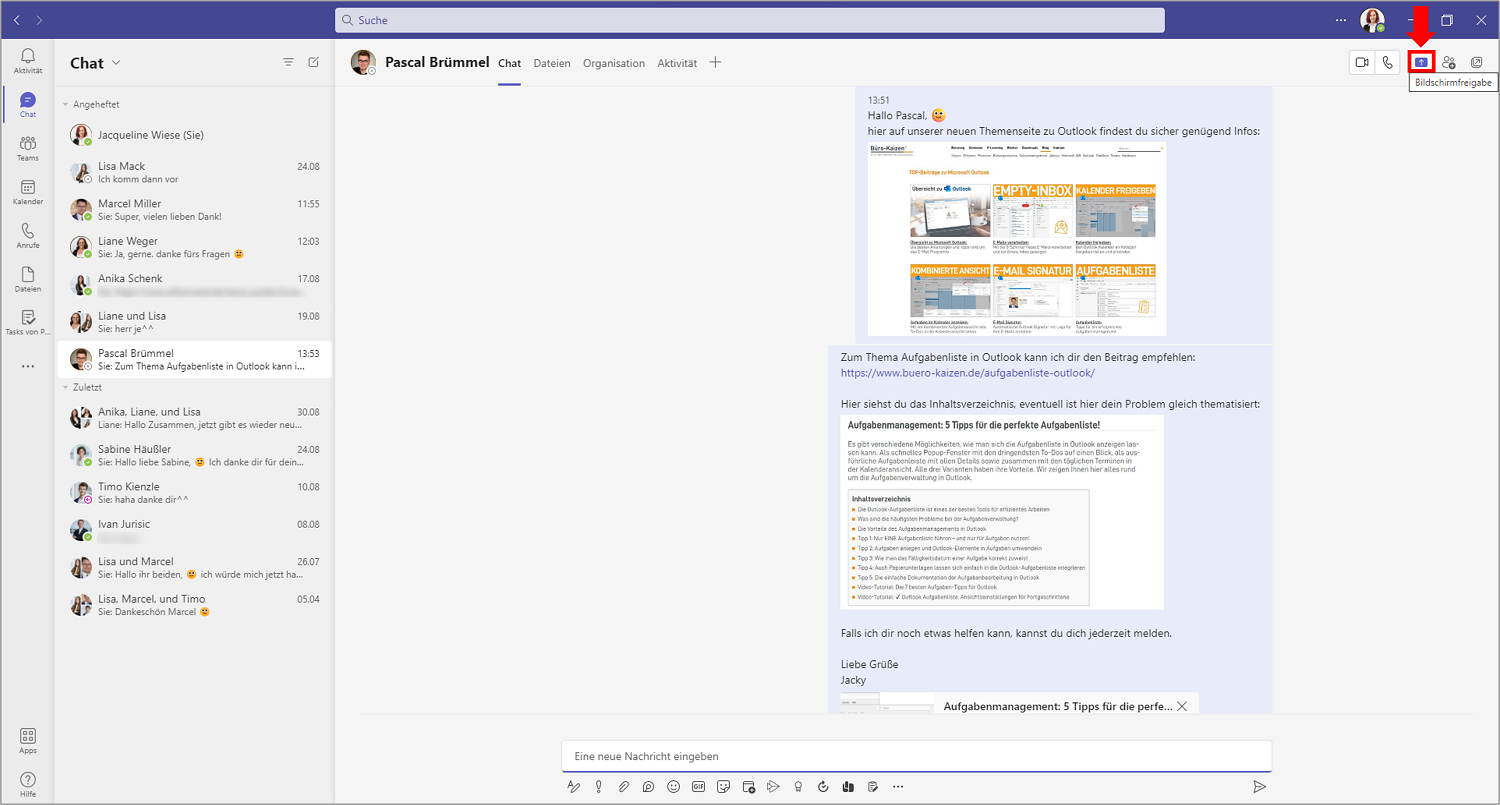
Task: Open more compose options ellipsis
Action: point(898,787)
